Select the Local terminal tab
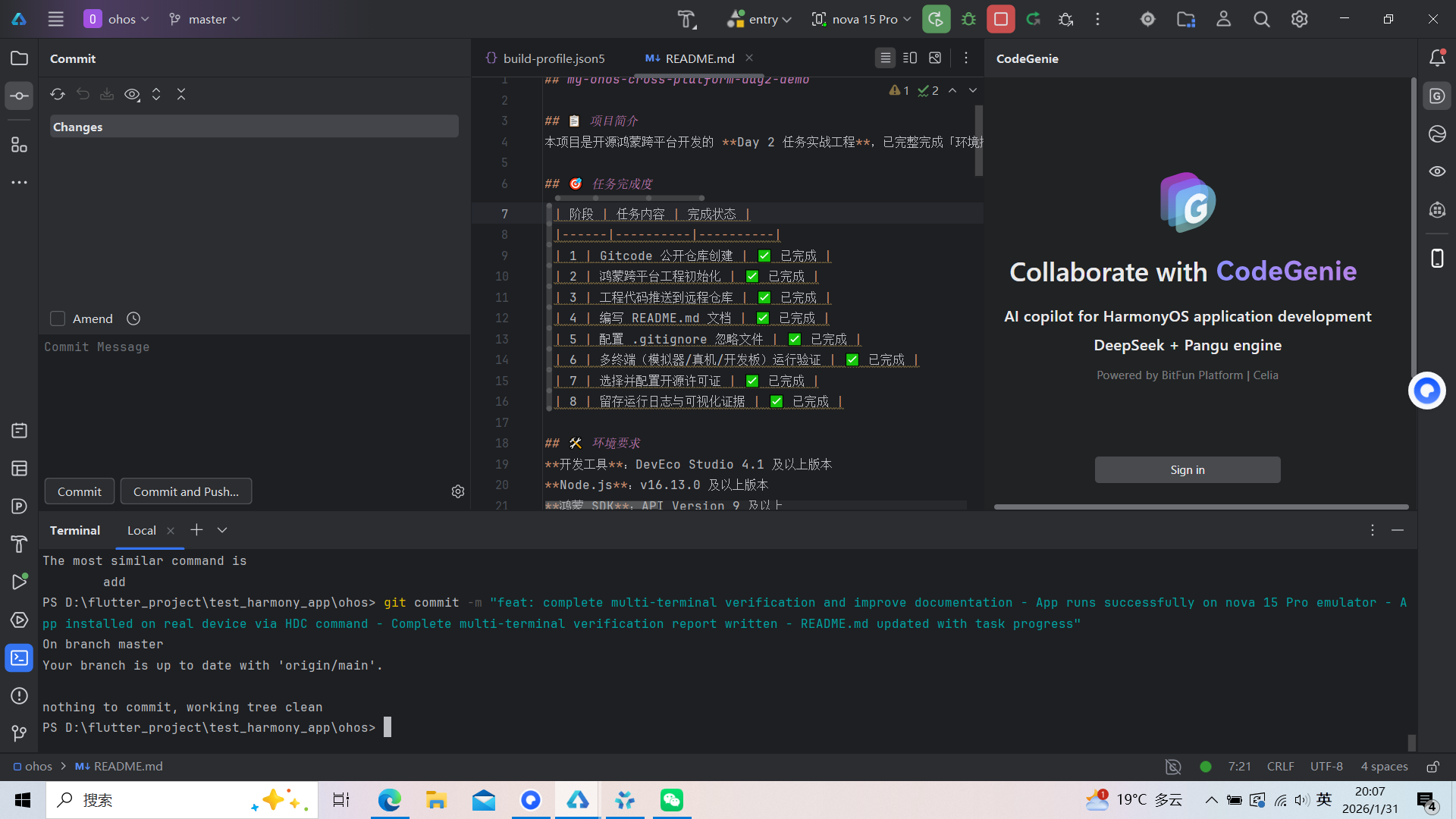This screenshot has height=819, width=1456. (142, 530)
